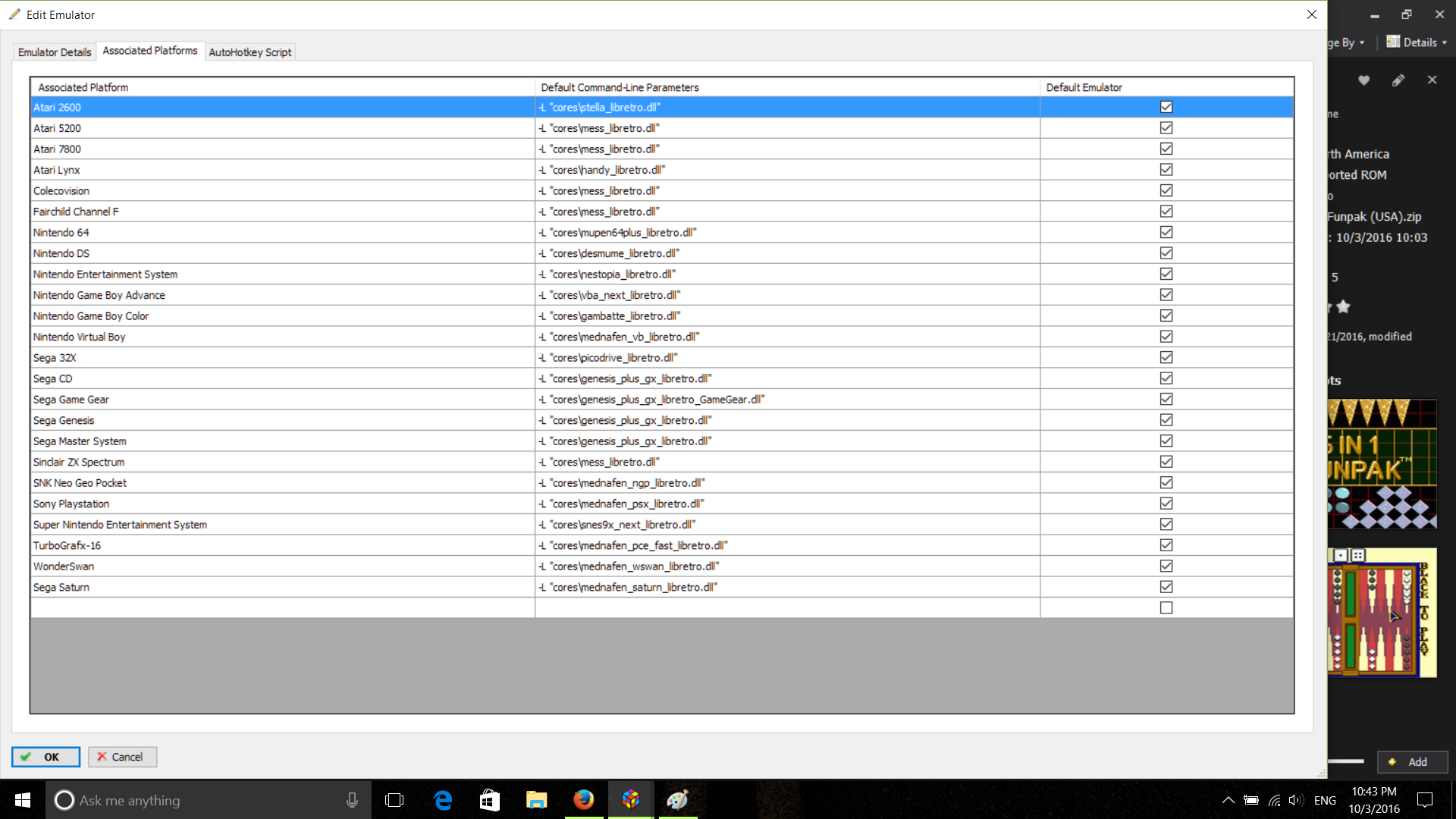Open the AutoHotkey Script tab
Viewport: 1456px width, 819px height.
[250, 52]
